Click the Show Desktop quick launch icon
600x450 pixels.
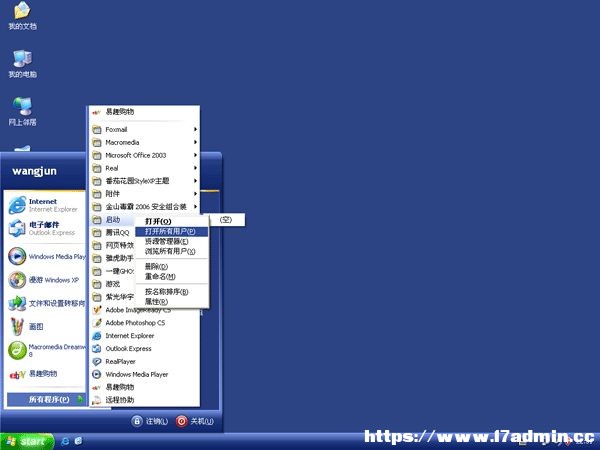point(78,441)
